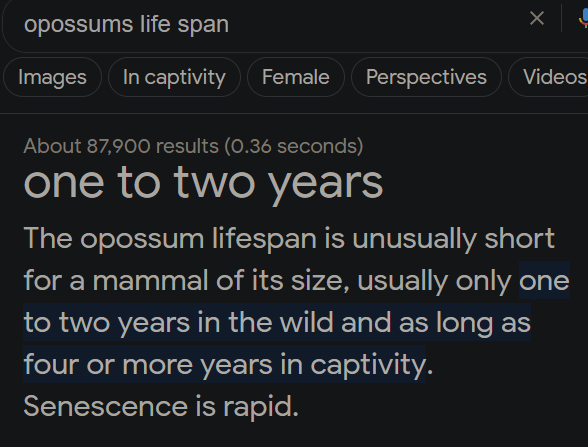Click the highlighted 'four or more years' text
The width and height of the screenshot is (588, 447).
point(148,365)
